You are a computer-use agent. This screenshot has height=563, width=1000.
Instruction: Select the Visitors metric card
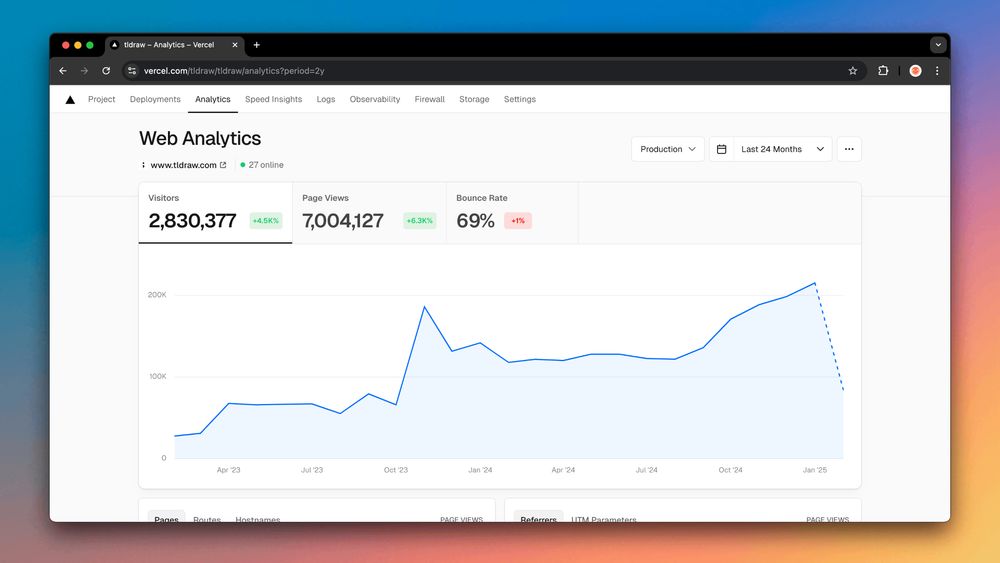coord(216,213)
